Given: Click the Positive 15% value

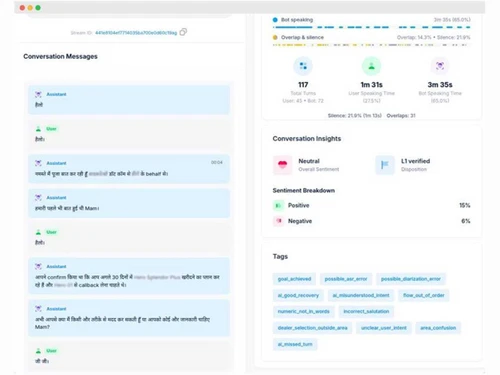Looking at the screenshot, I should pyautogui.click(x=465, y=205).
